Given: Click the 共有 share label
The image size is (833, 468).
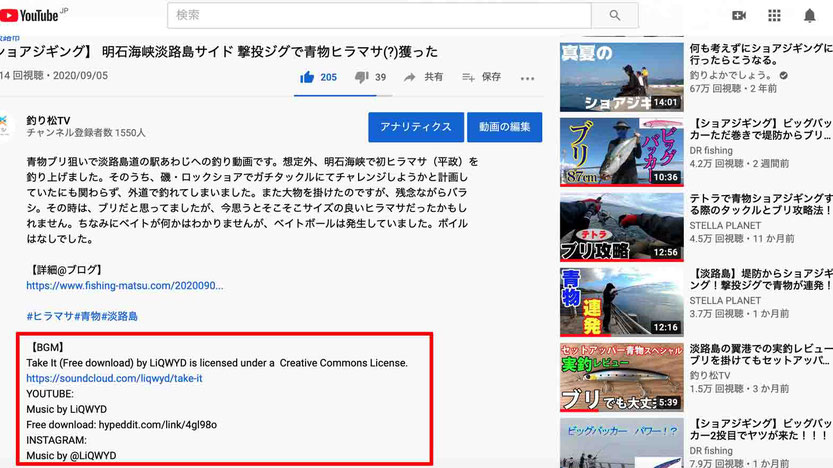Looking at the screenshot, I should tap(433, 77).
